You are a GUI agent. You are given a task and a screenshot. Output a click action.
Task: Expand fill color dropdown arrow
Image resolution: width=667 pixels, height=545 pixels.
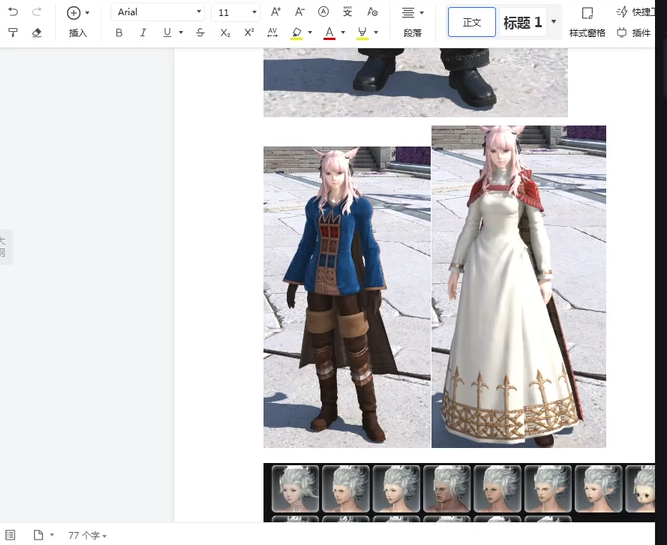coord(310,32)
